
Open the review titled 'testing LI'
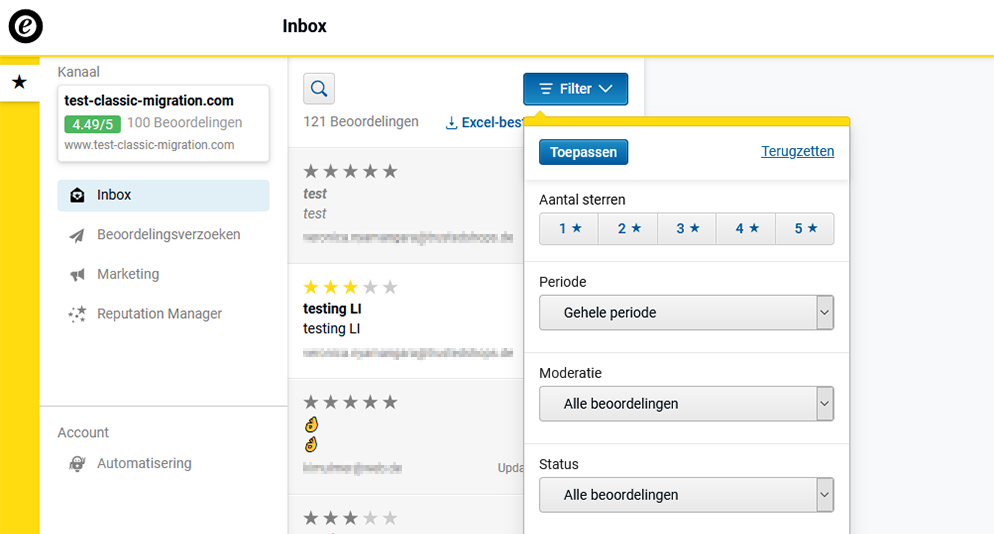pyautogui.click(x=406, y=322)
